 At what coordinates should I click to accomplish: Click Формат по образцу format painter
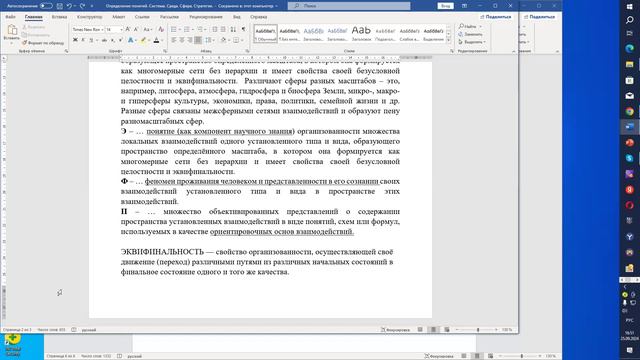point(43,42)
